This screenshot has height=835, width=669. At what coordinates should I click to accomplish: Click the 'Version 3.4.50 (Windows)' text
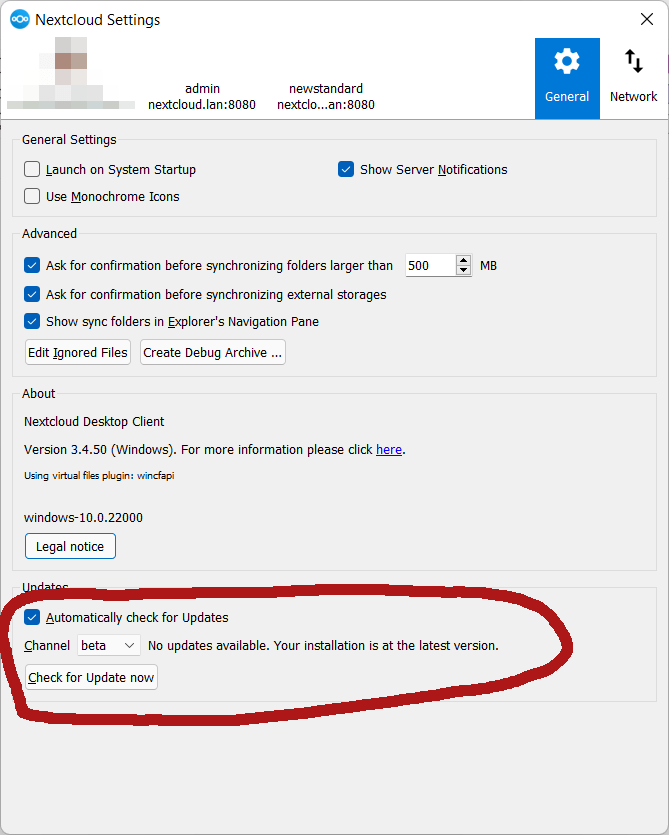click(100, 449)
